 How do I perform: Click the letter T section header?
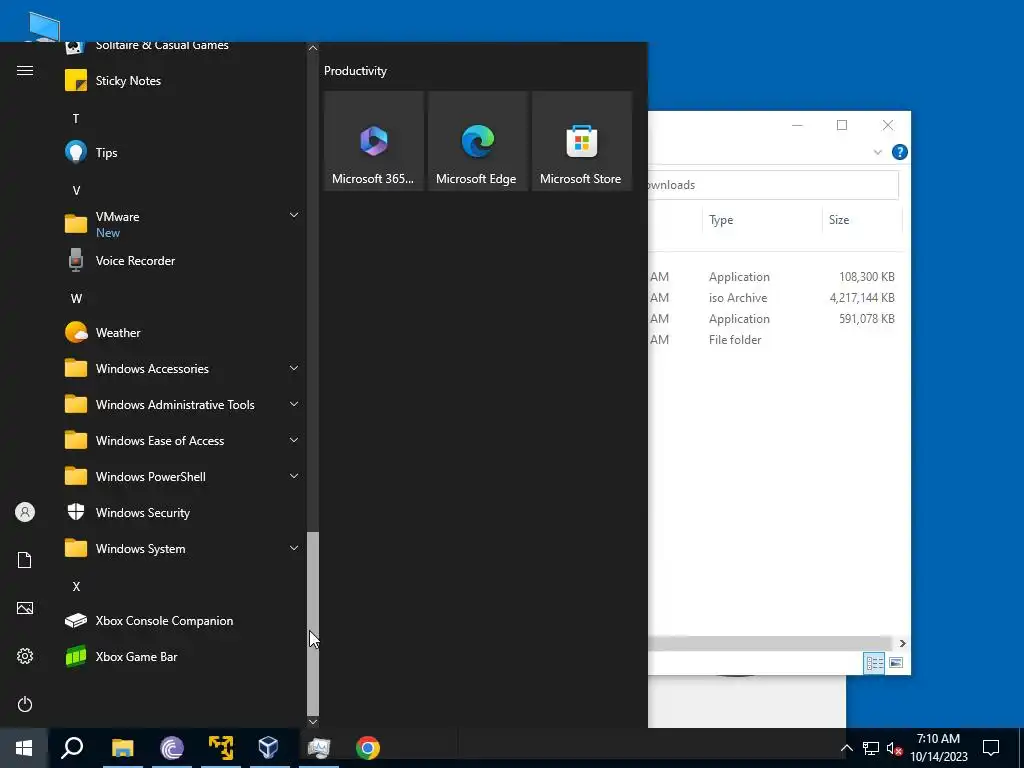[x=76, y=119]
